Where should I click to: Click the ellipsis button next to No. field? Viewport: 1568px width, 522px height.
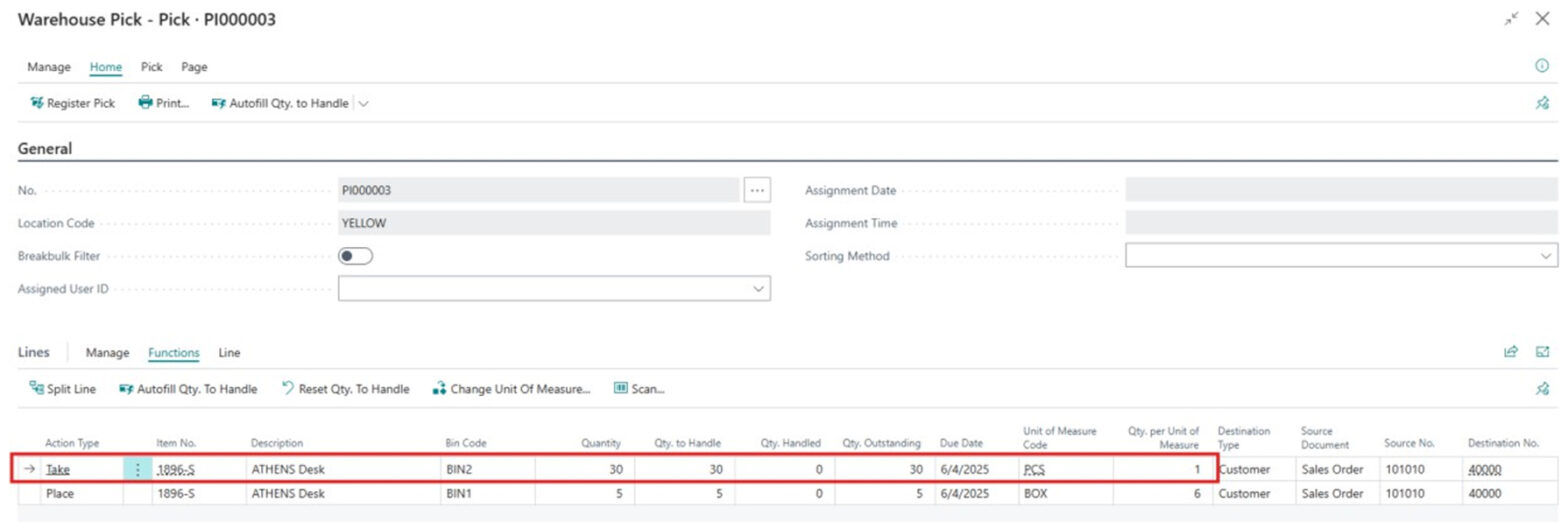(x=758, y=190)
